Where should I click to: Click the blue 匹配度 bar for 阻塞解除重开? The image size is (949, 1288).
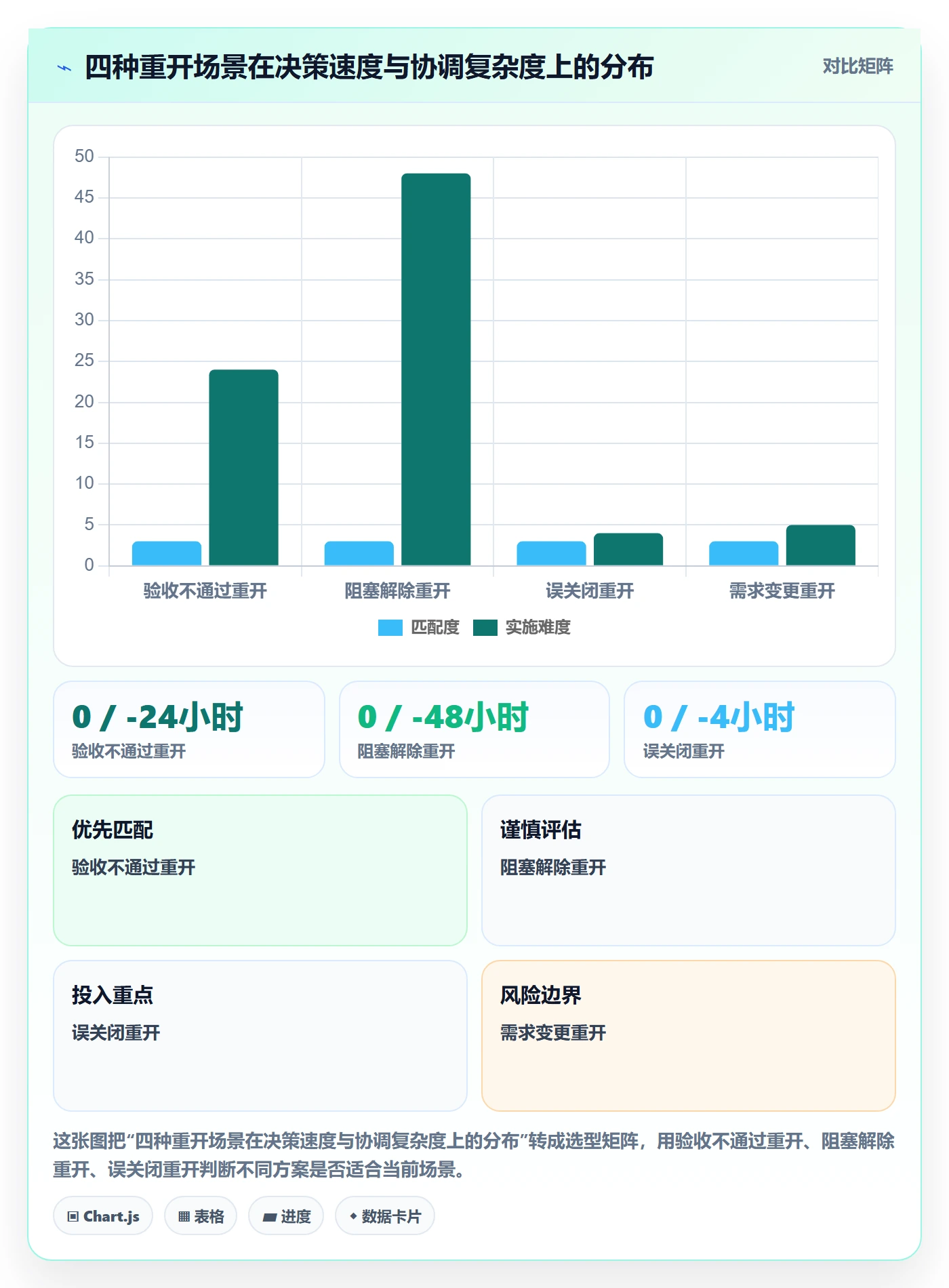pyautogui.click(x=359, y=553)
